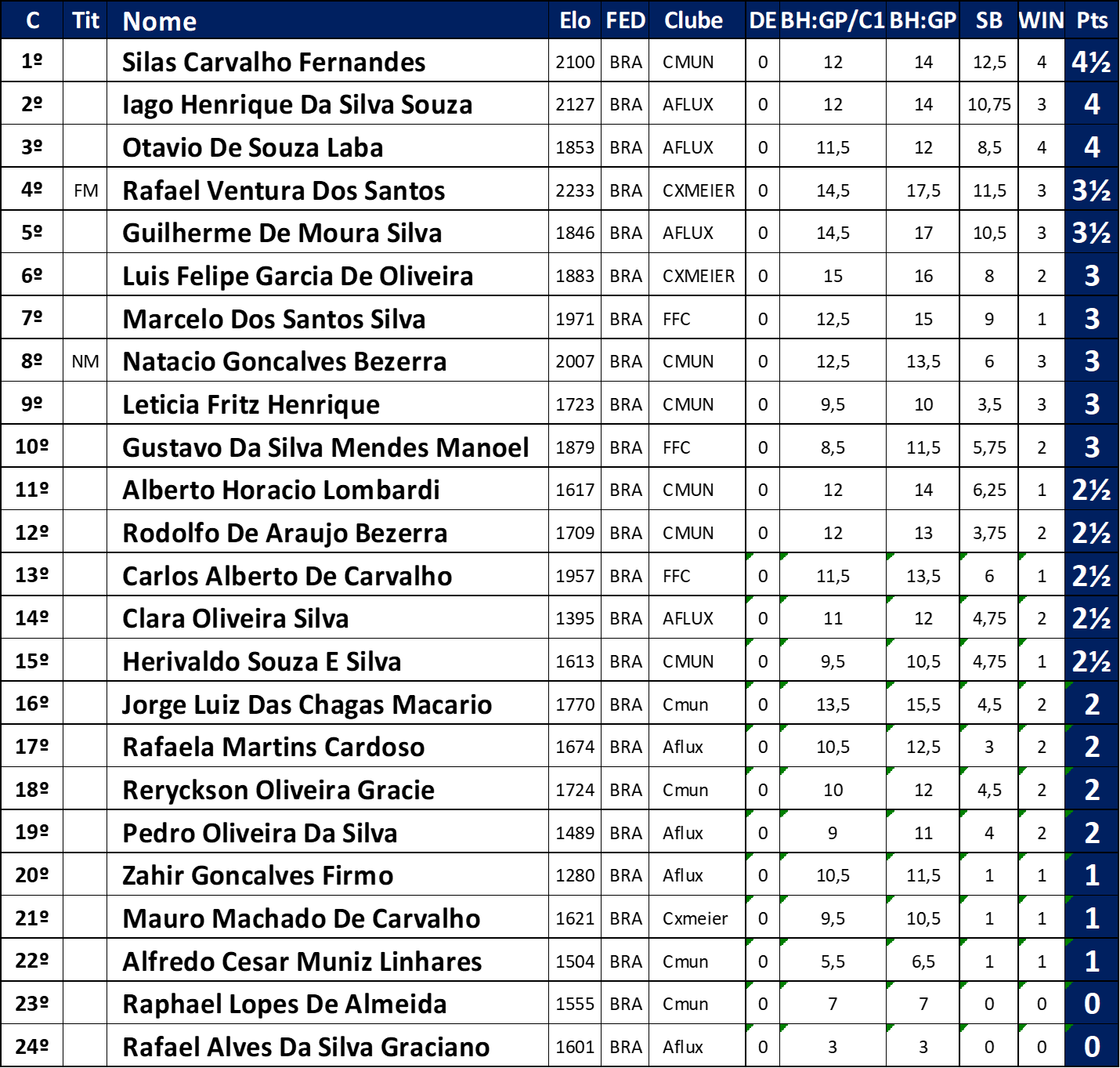Select the last Pts cell showing 2
Viewport: 1120px width, 1068px height.
[1092, 832]
